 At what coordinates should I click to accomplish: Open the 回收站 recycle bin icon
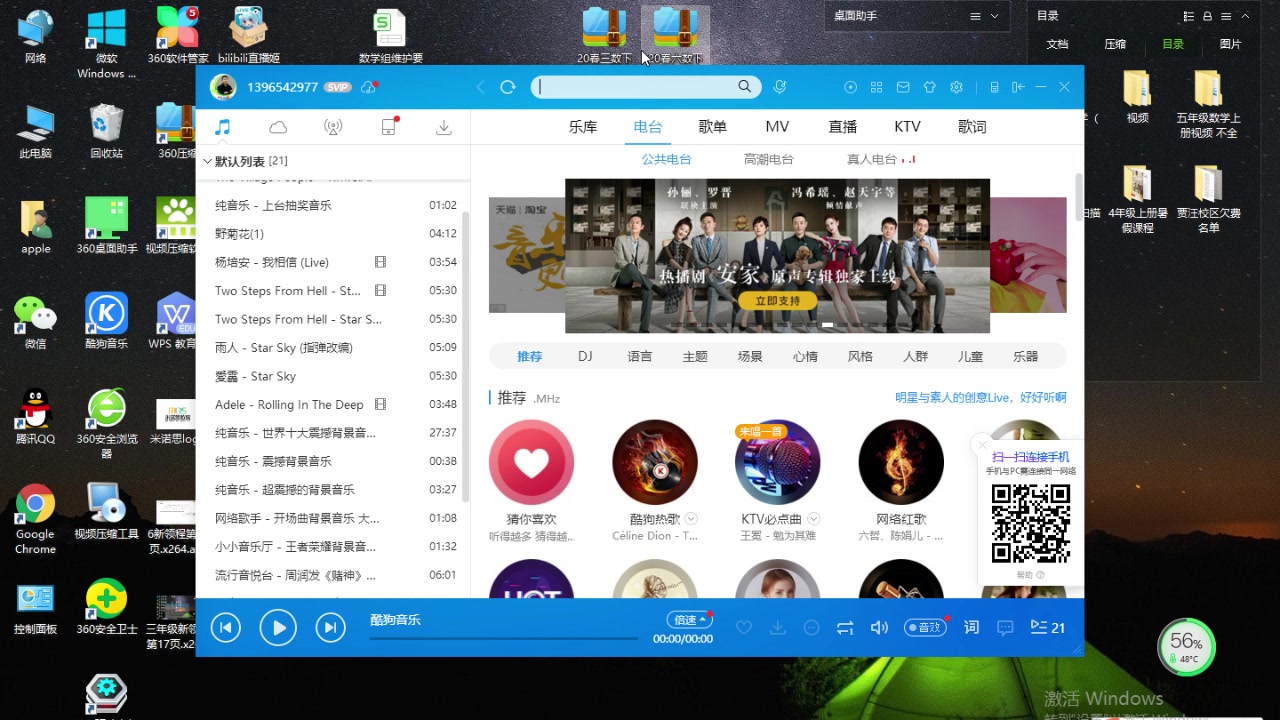[x=106, y=131]
